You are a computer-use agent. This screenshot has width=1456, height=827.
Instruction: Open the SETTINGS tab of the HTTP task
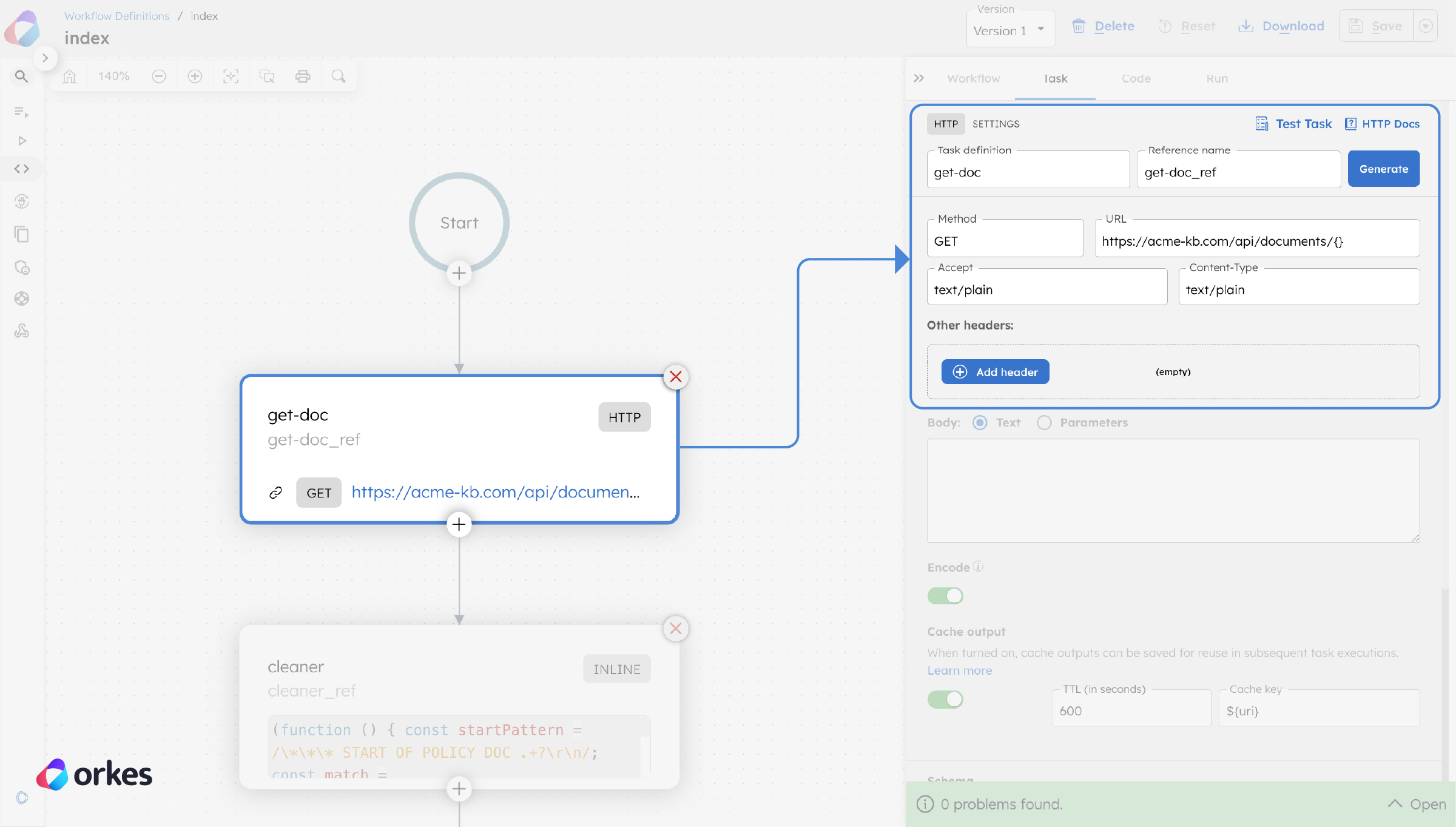pyautogui.click(x=996, y=124)
